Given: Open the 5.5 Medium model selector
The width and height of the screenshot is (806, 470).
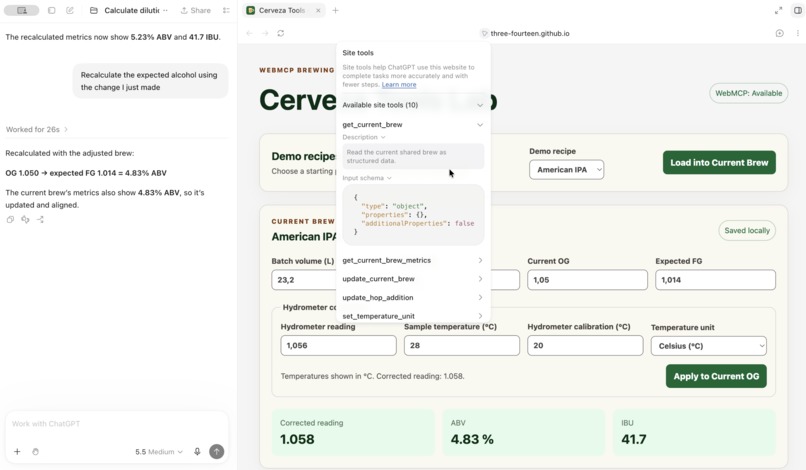Looking at the screenshot, I should click(158, 451).
